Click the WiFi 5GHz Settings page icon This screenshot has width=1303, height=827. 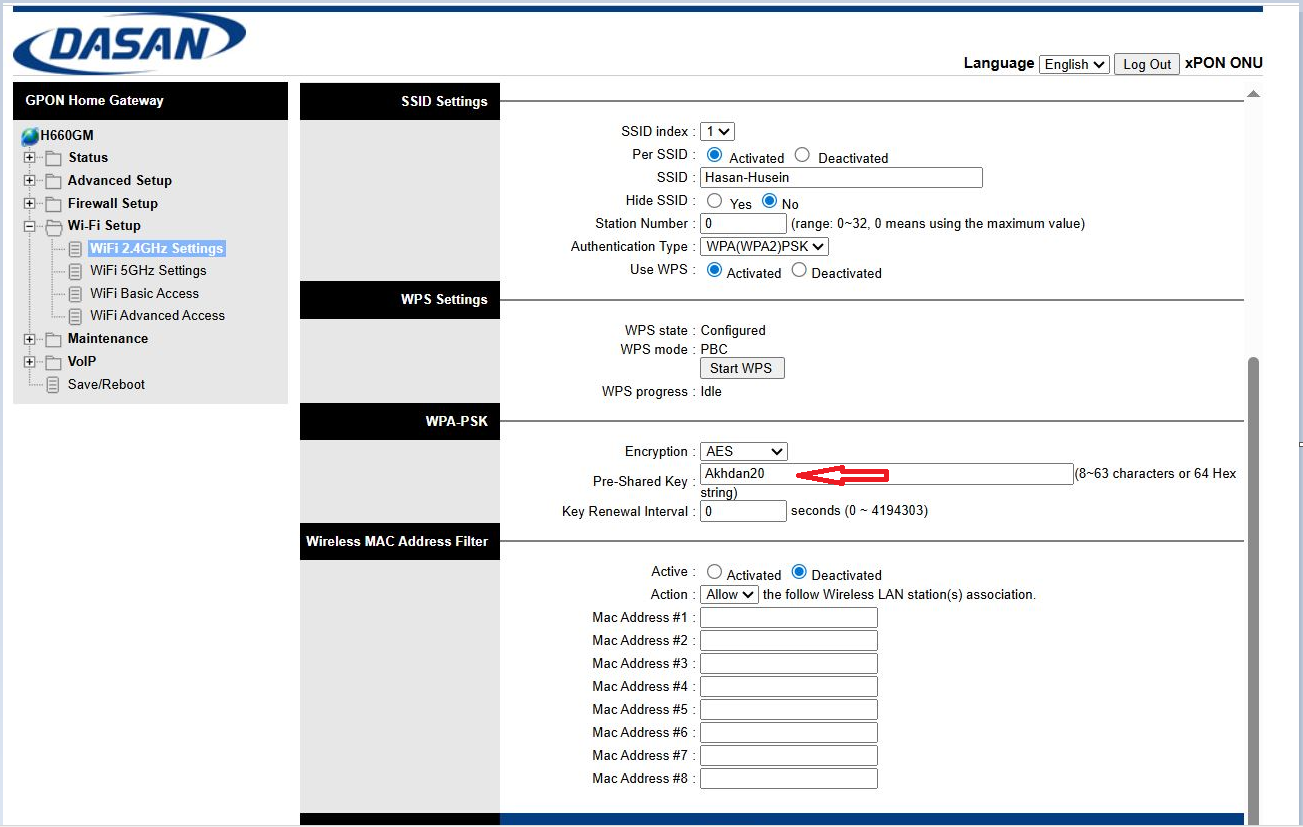point(74,270)
